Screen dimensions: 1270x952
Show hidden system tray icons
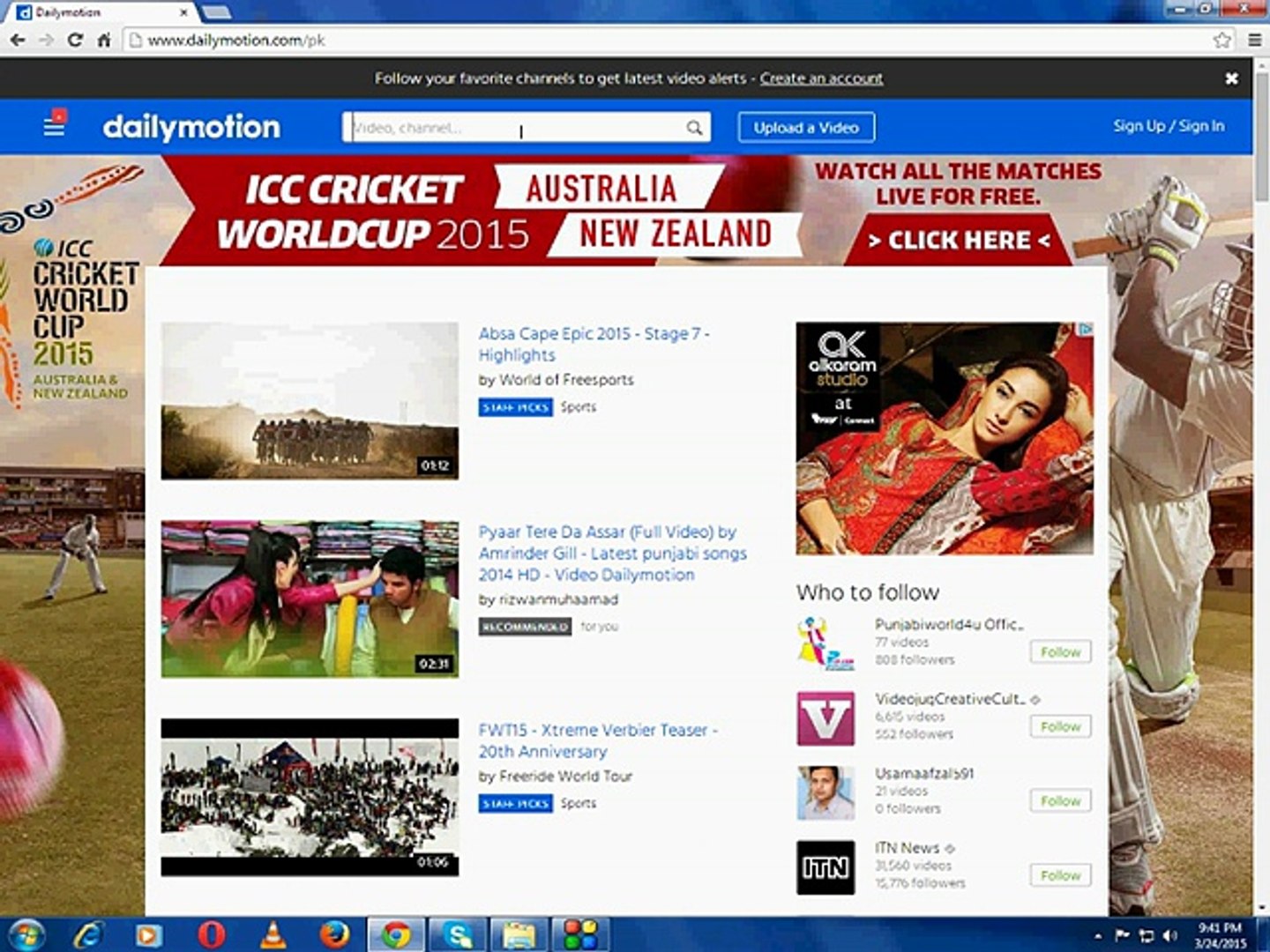coord(1098,935)
